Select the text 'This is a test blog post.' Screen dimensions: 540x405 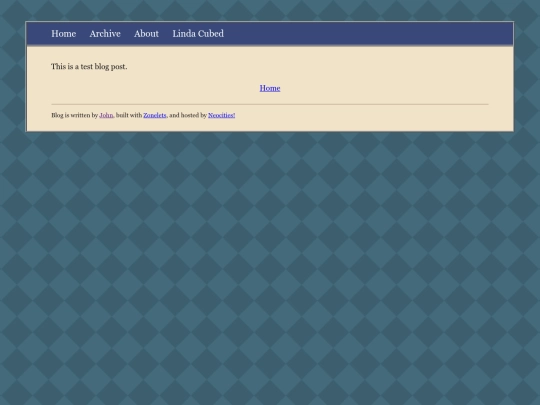tap(89, 66)
